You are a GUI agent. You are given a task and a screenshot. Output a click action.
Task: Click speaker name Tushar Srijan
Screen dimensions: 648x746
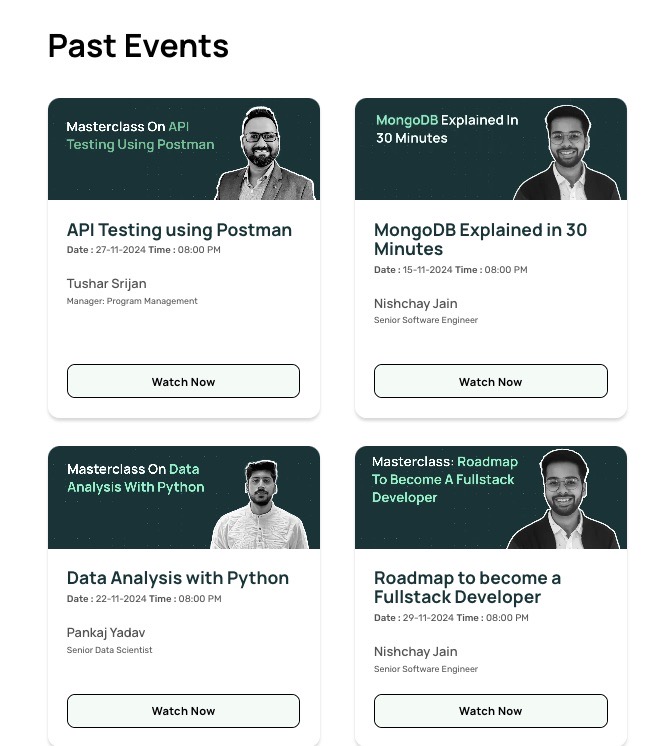coord(107,284)
